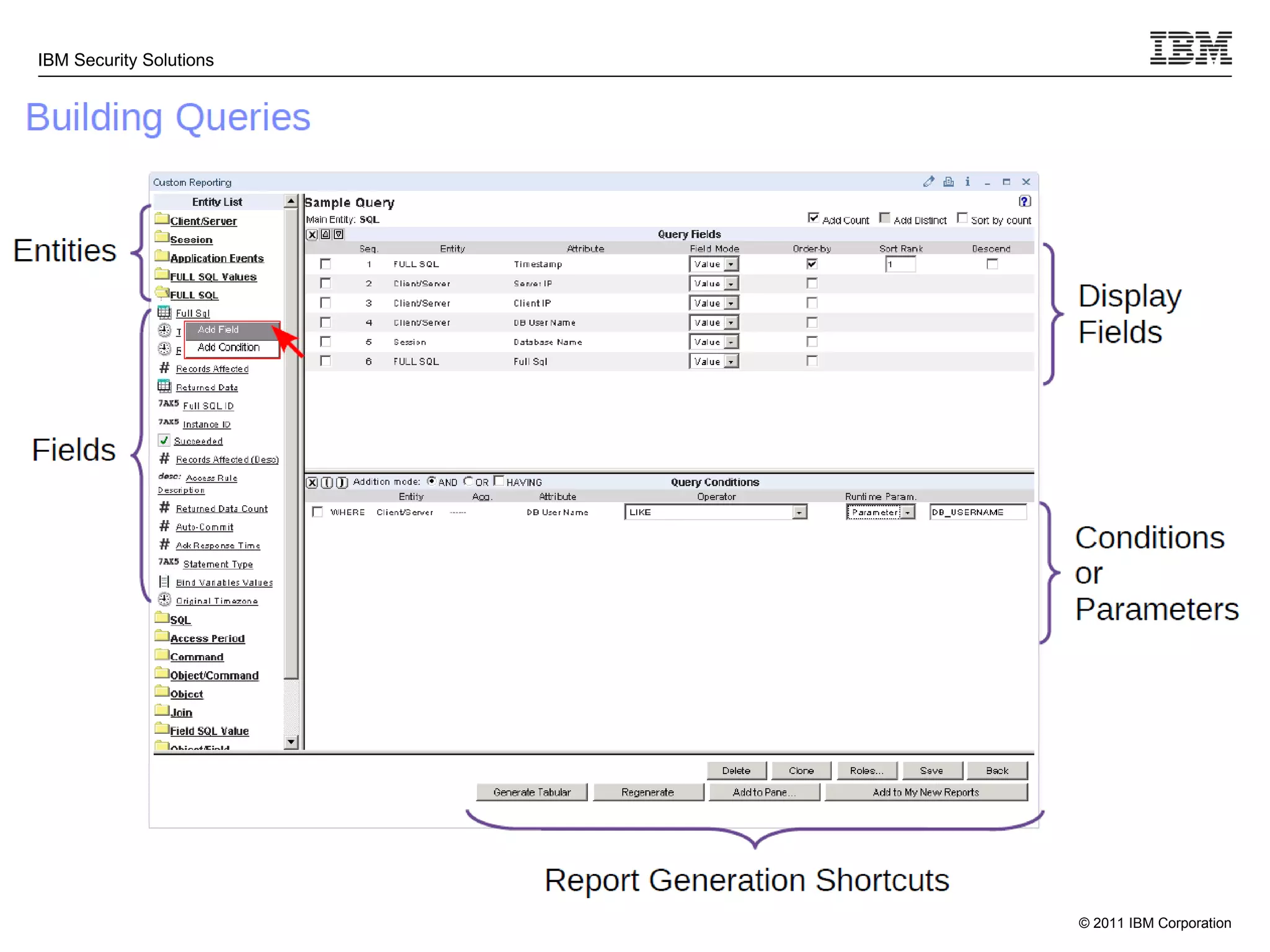1270x952 pixels.
Task: Click Returned Data grid icon
Action: 164,386
